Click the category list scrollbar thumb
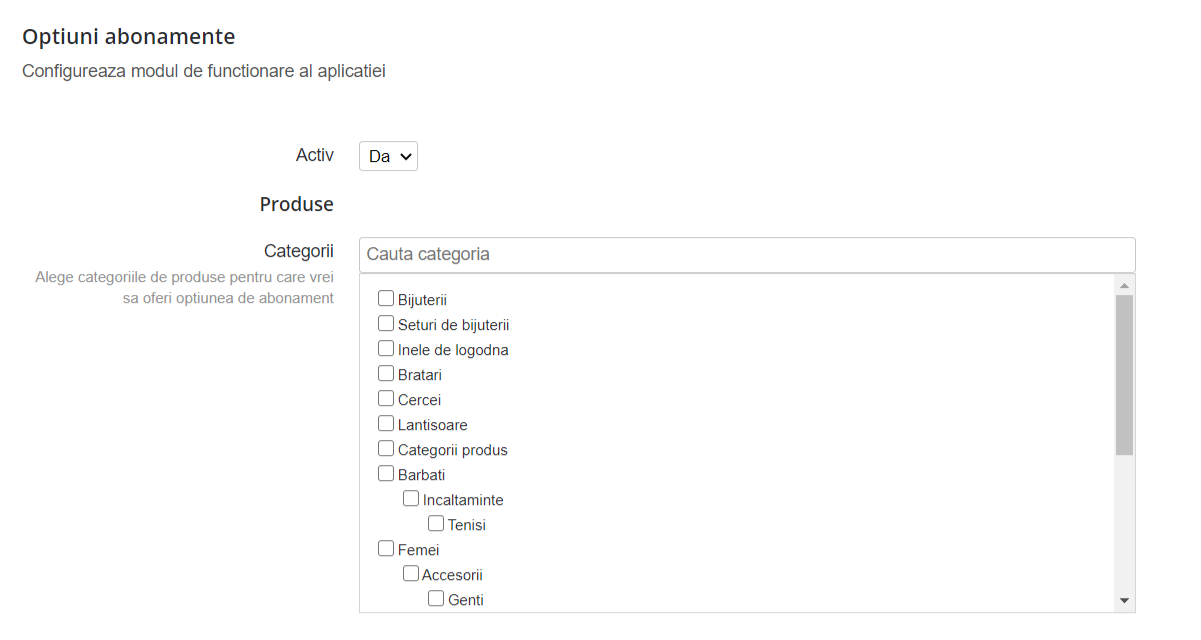The width and height of the screenshot is (1201, 640). click(x=1124, y=375)
